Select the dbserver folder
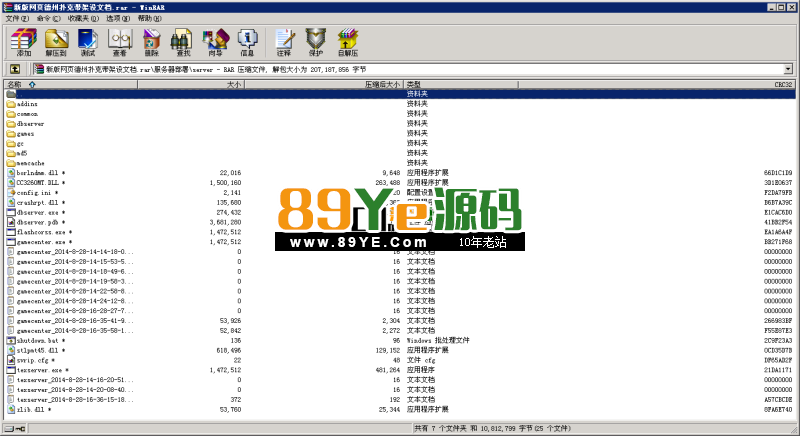 coord(31,124)
